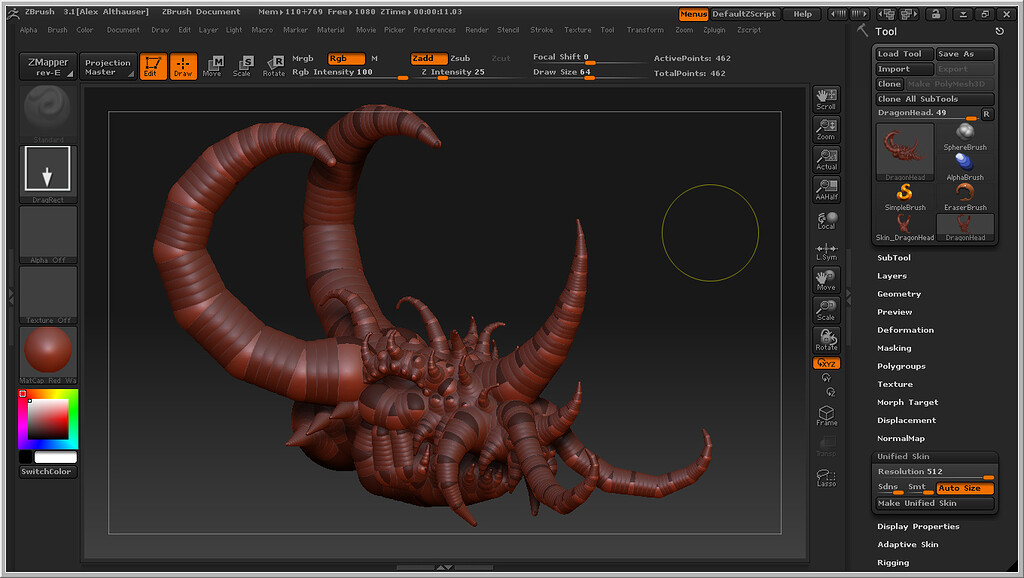This screenshot has width=1024, height=578.
Task: Launch Projection Master
Action: pyautogui.click(x=107, y=65)
